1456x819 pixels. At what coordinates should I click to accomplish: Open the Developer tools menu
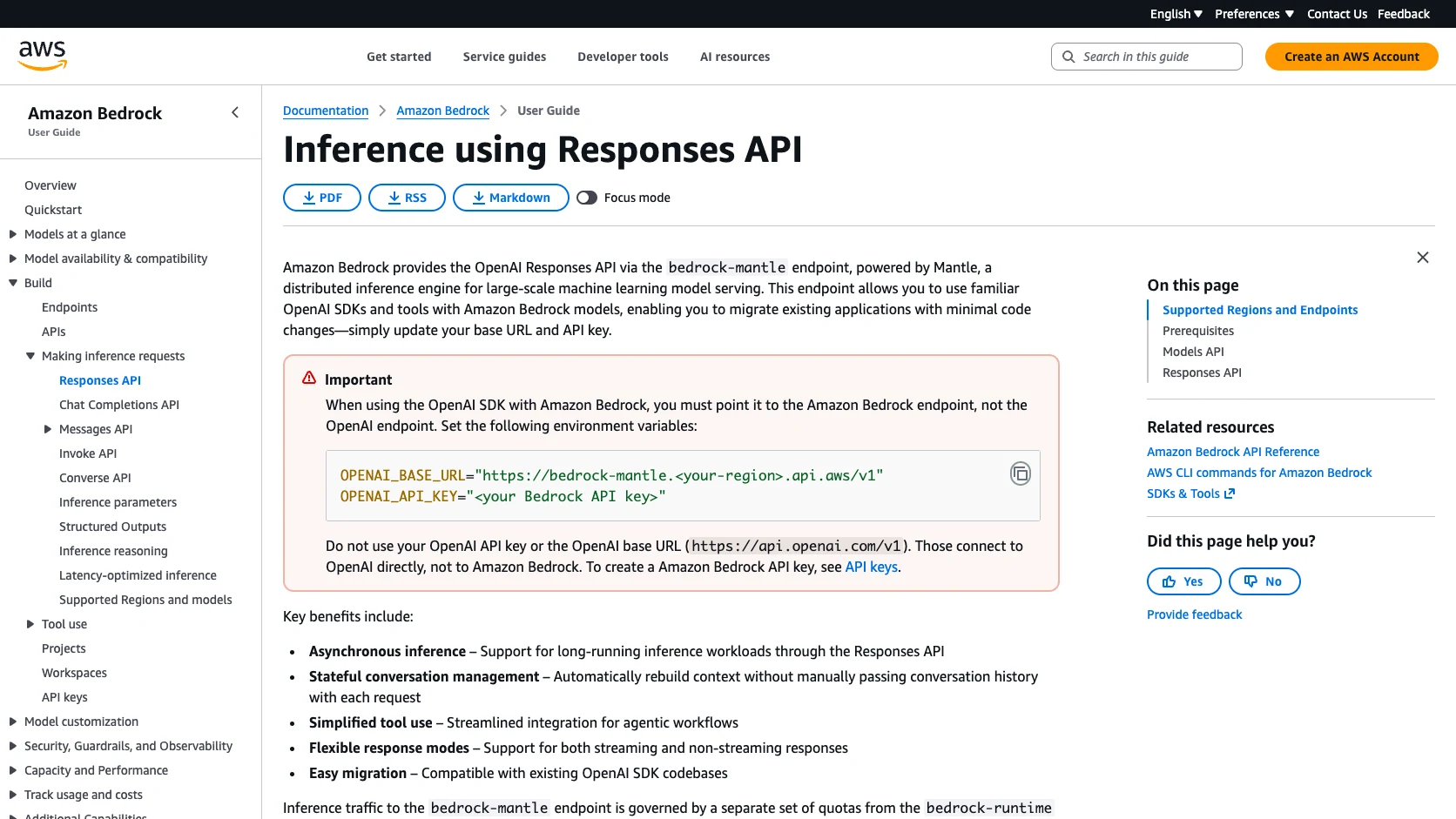coord(623,57)
